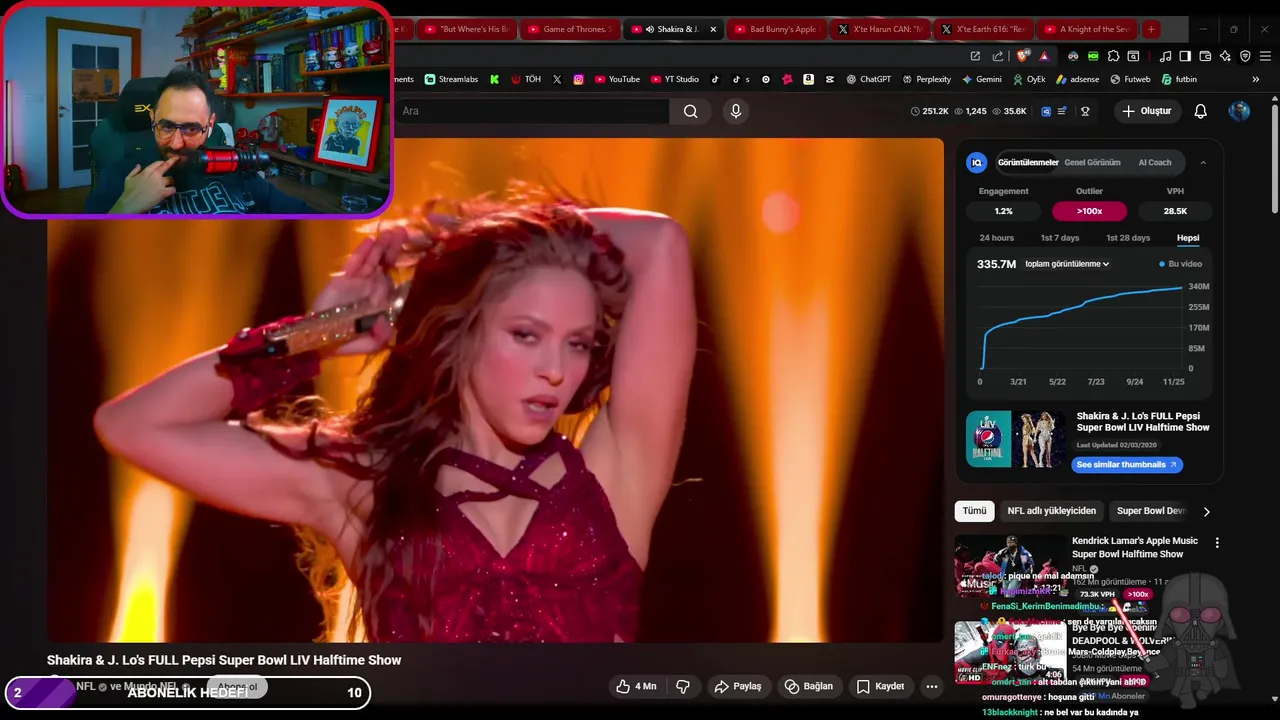Select the Hepsi time range
This screenshot has height=720, width=1280.
tap(1188, 238)
